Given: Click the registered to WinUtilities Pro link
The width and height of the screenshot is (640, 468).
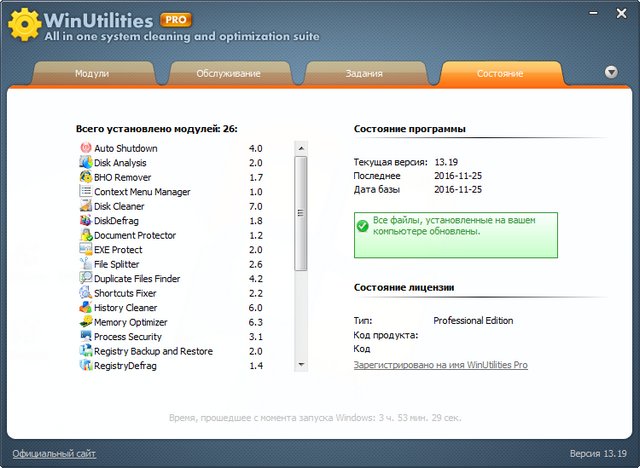Looking at the screenshot, I should pos(440,365).
